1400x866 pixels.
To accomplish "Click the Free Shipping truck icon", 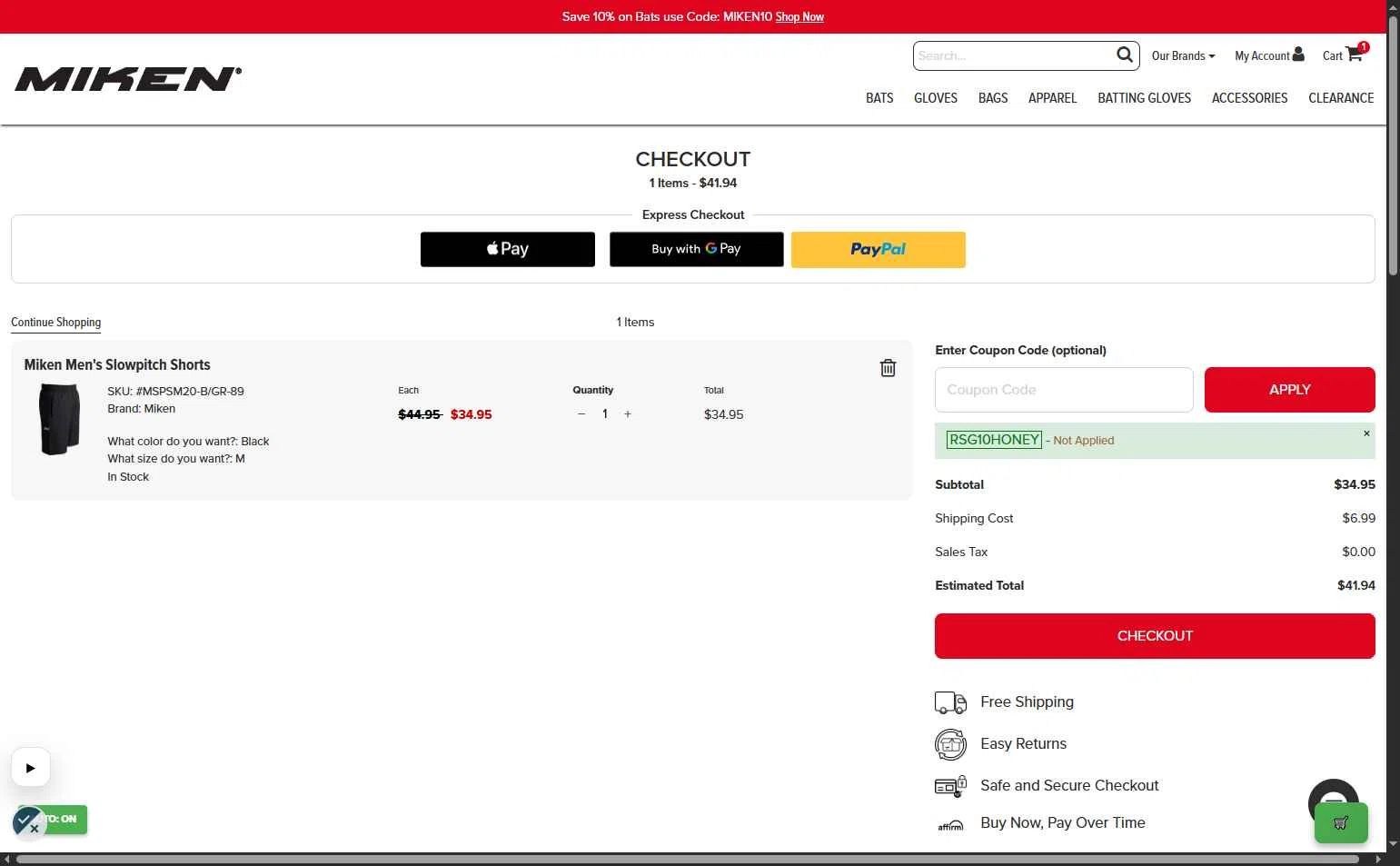I will click(x=950, y=702).
